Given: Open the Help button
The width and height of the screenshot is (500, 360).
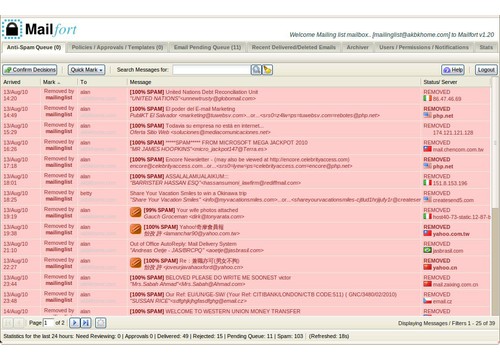Looking at the screenshot, I should click(x=453, y=70).
